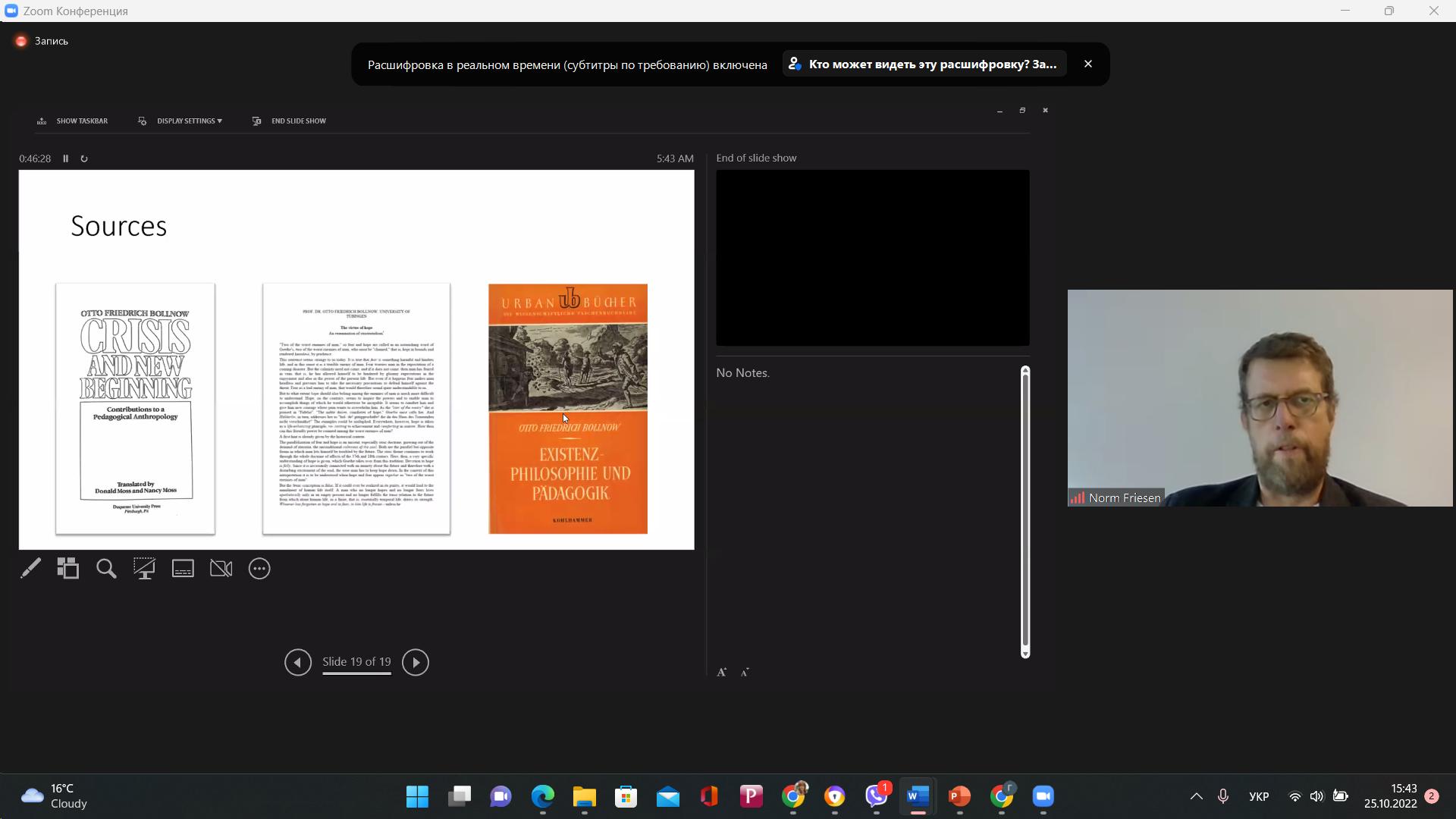The width and height of the screenshot is (1456, 819).
Task: Select Norm Friesen's video tile
Action: 1260,398
